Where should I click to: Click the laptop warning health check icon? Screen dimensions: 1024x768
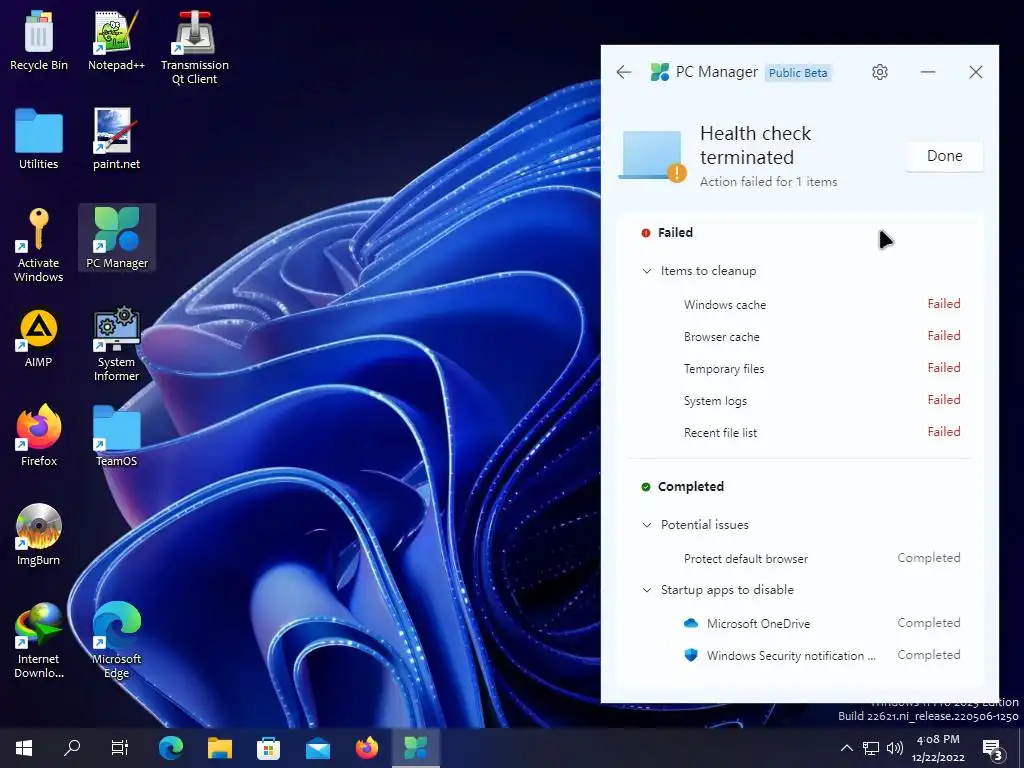point(652,155)
